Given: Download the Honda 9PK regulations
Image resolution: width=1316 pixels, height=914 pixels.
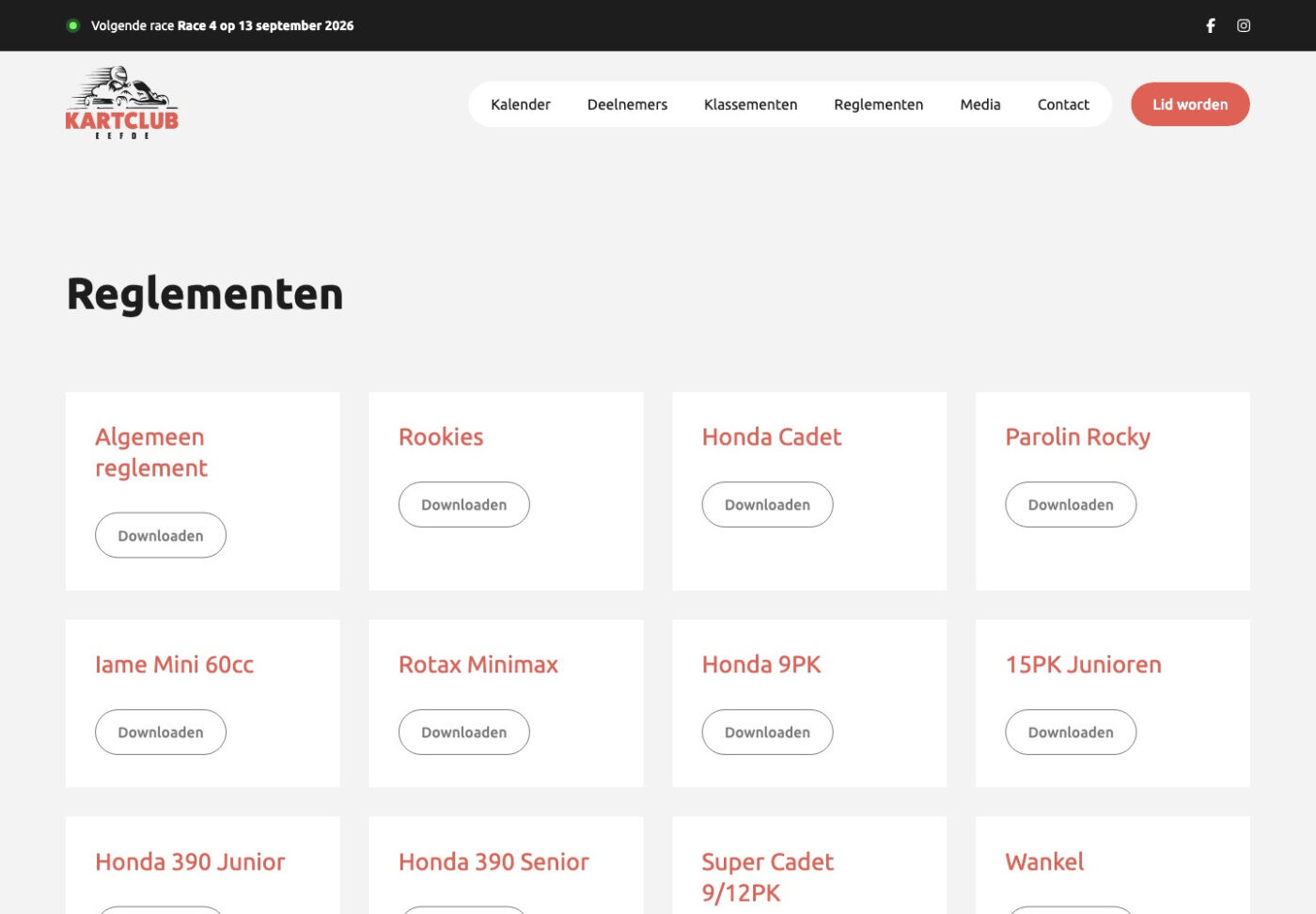Looking at the screenshot, I should 767,732.
